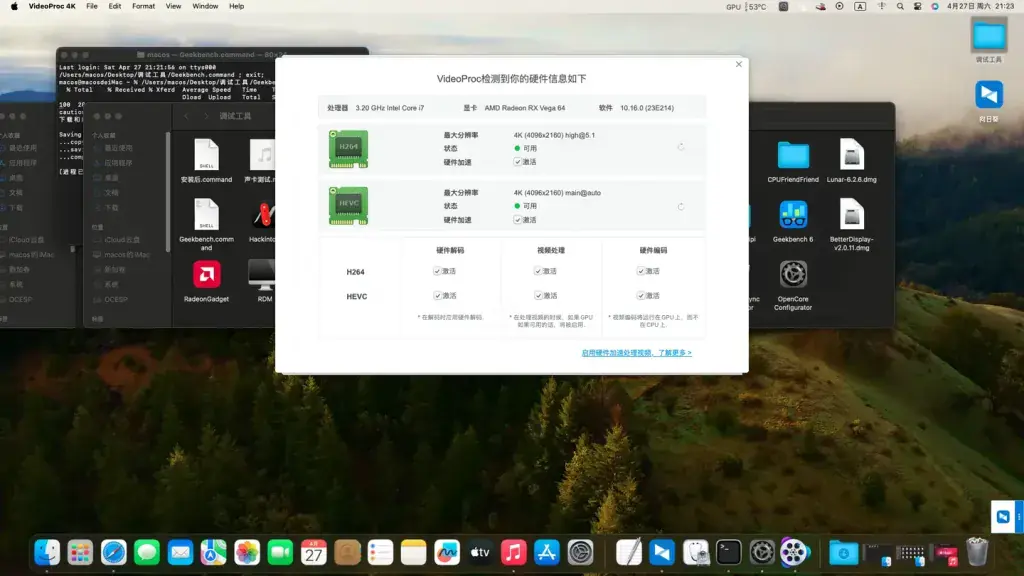The image size is (1024, 576).
Task: Click the HEVC chip icon in the dialog
Action: click(348, 206)
